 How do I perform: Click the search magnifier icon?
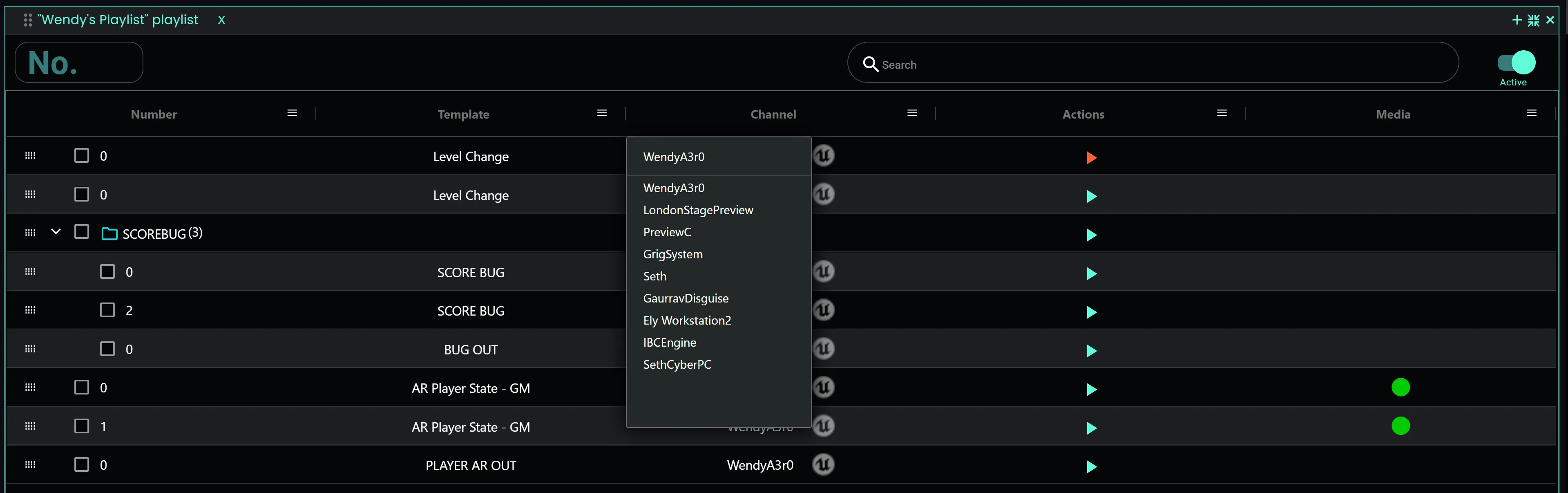tap(871, 64)
